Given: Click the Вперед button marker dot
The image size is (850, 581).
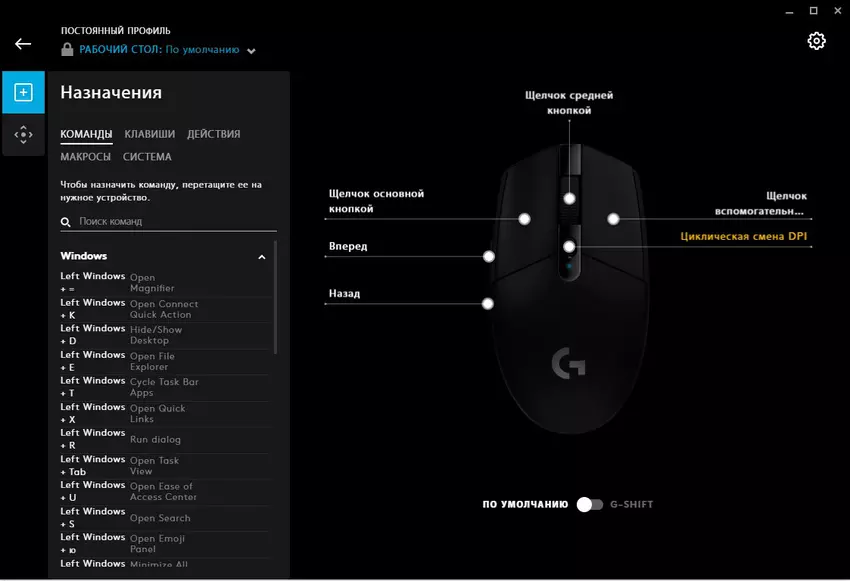Looking at the screenshot, I should click(489, 256).
